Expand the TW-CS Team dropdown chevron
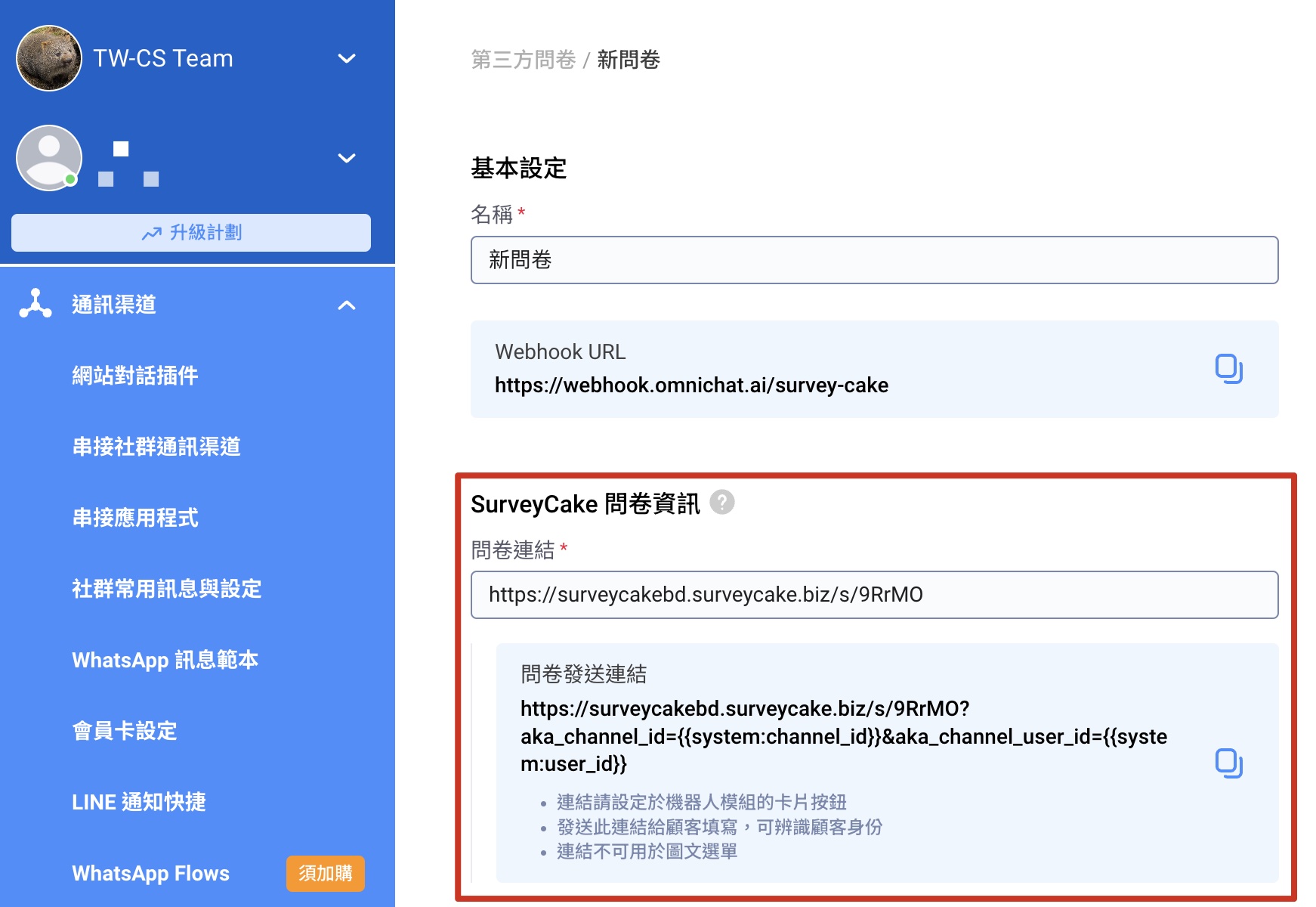Screen dimensions: 1316x907 tap(347, 58)
